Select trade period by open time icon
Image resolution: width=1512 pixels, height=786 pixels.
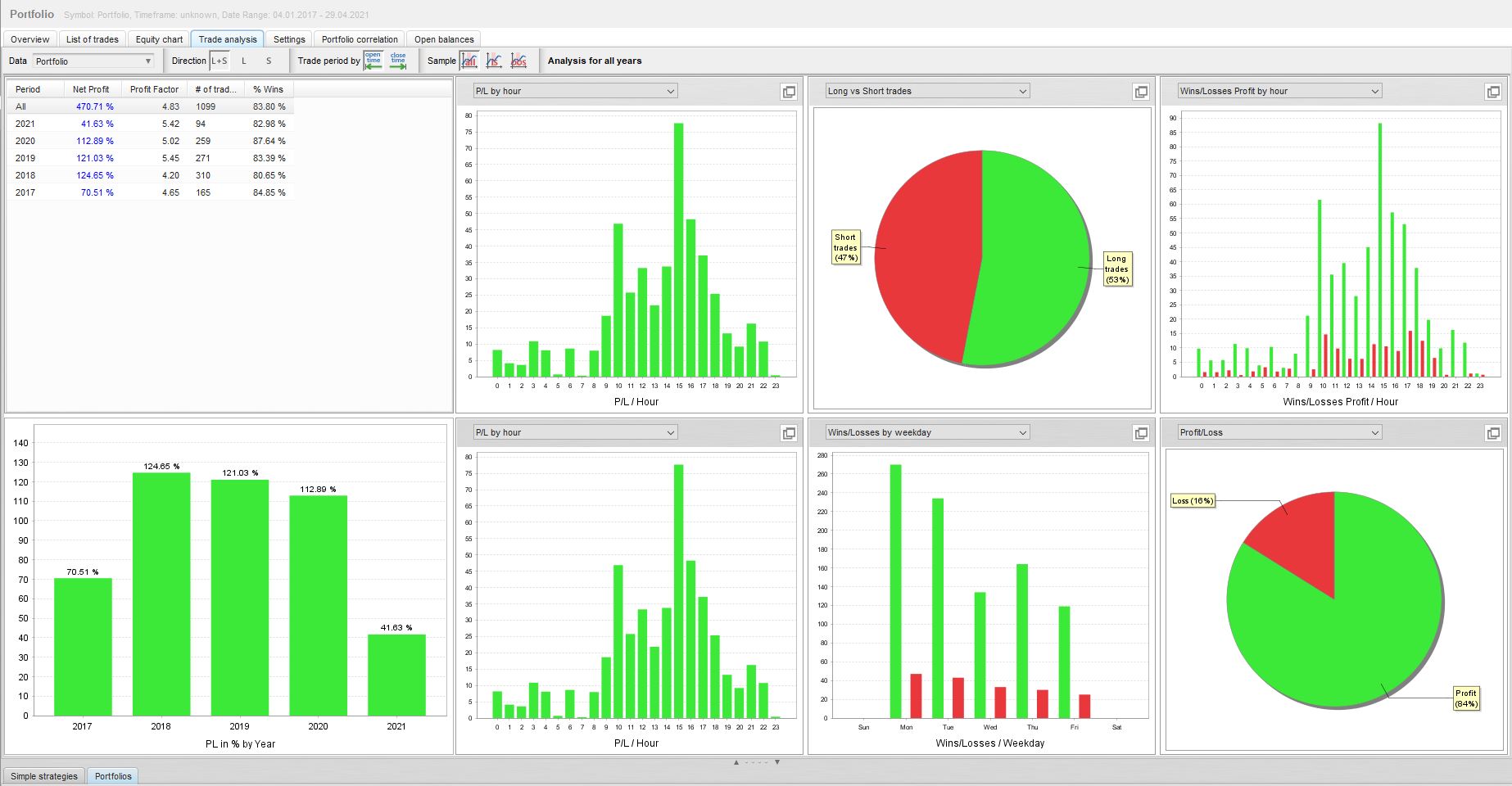[373, 61]
